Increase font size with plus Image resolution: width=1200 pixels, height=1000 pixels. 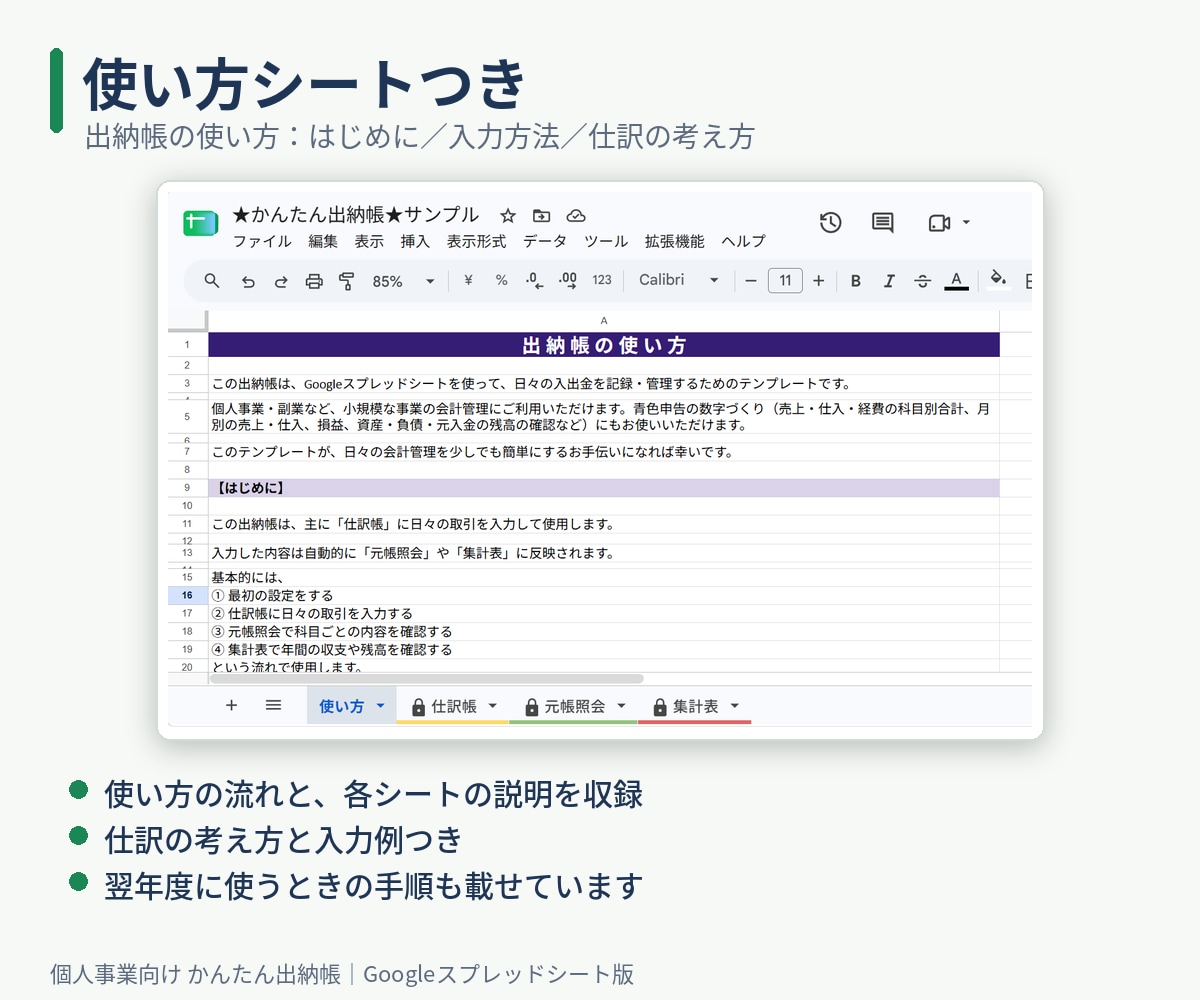[819, 281]
